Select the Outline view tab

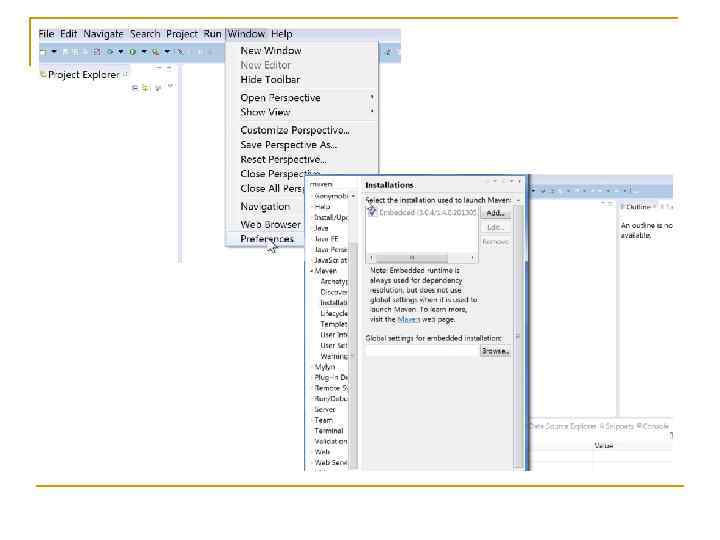638,207
